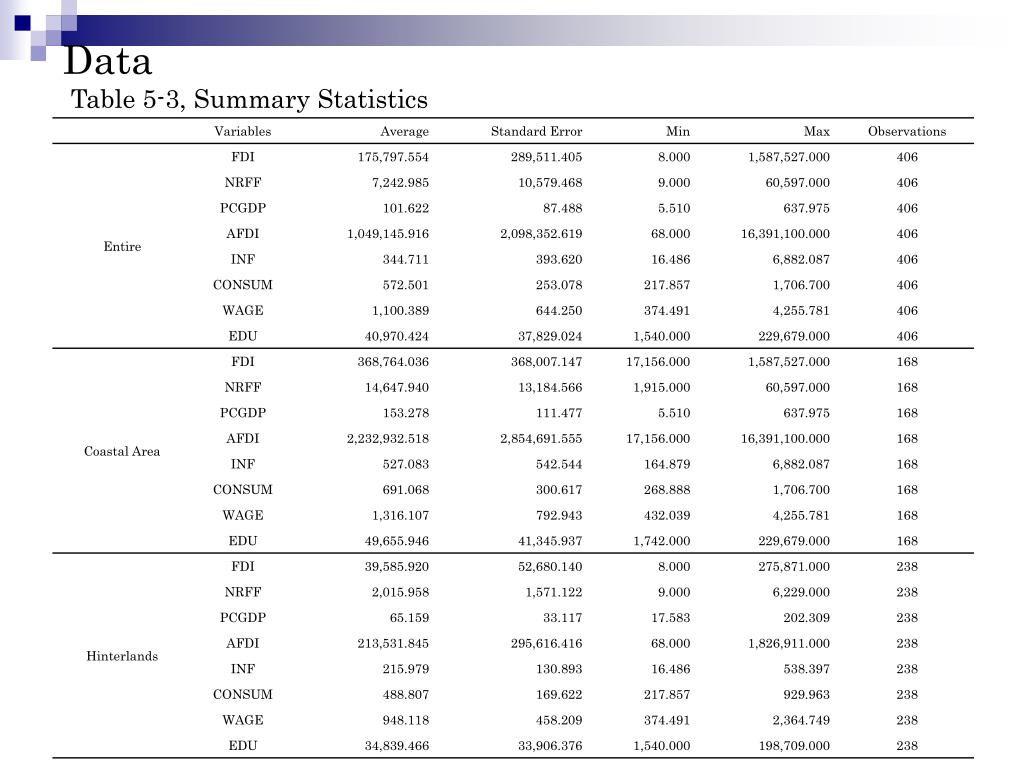
Task: Click the Coastal Area AFDI average 2,232,932.518
Action: (387, 439)
